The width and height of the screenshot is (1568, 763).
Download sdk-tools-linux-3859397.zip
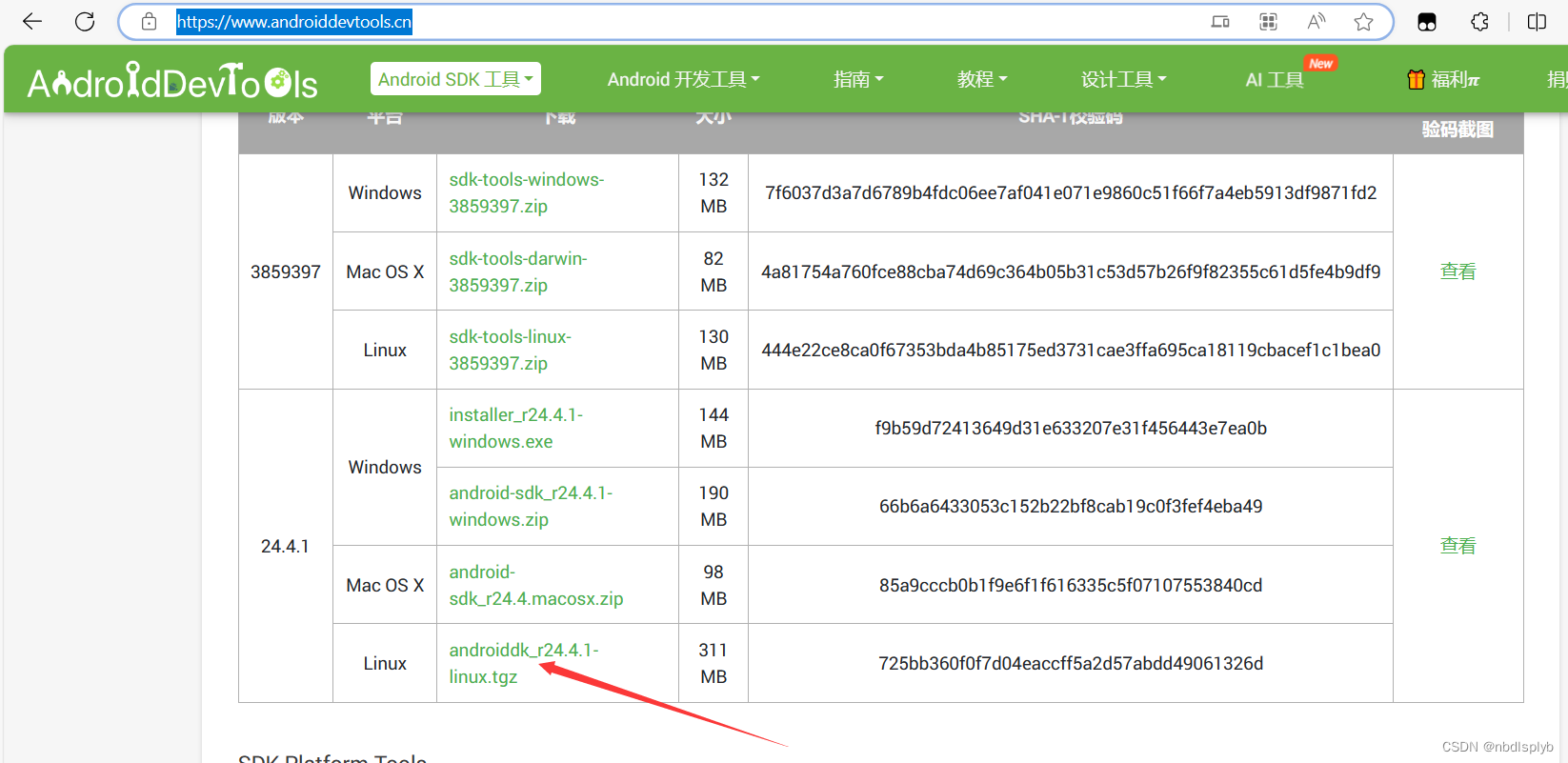pyautogui.click(x=511, y=350)
